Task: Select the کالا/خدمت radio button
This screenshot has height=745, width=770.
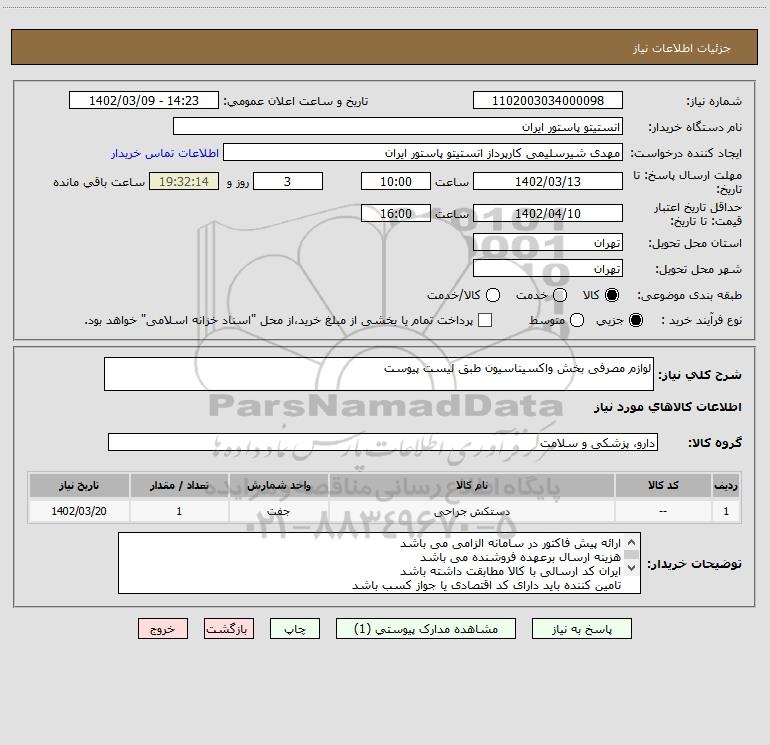Action: point(493,295)
